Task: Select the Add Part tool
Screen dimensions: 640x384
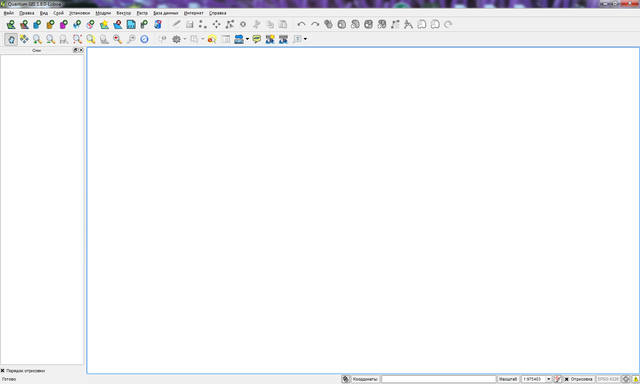Action: point(355,24)
